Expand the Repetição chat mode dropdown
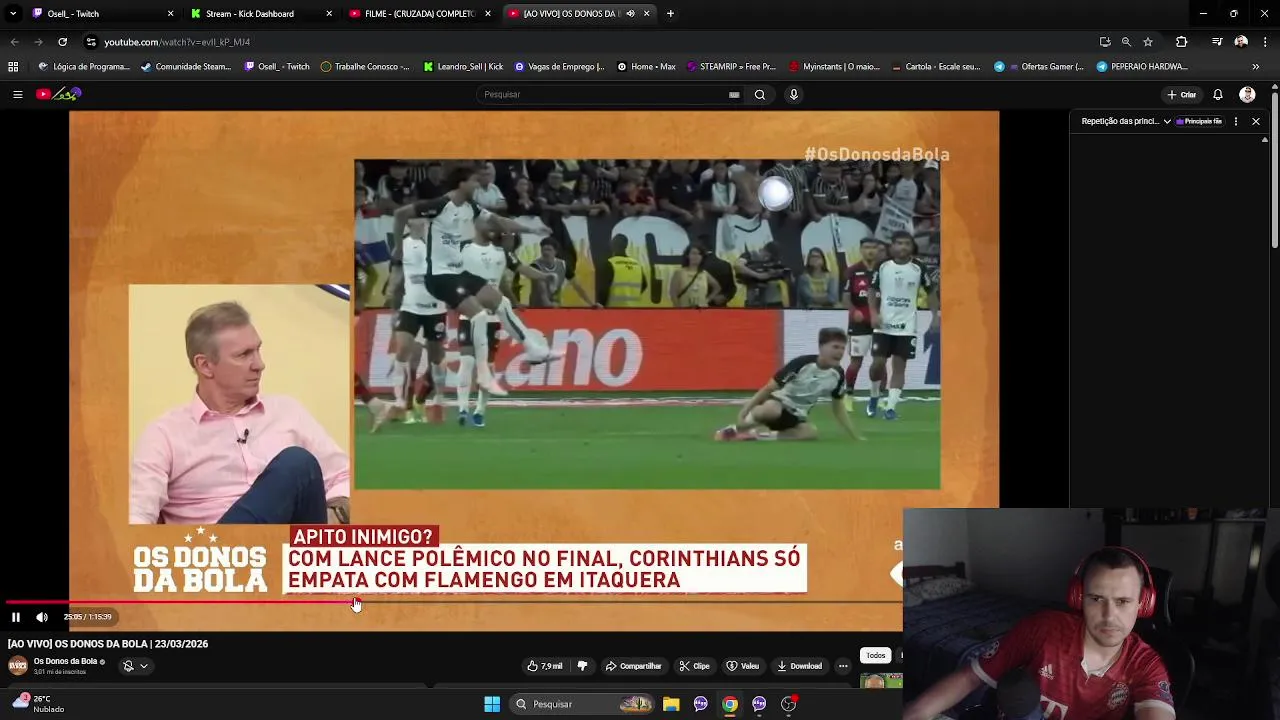Image resolution: width=1280 pixels, height=720 pixels. pos(1126,121)
